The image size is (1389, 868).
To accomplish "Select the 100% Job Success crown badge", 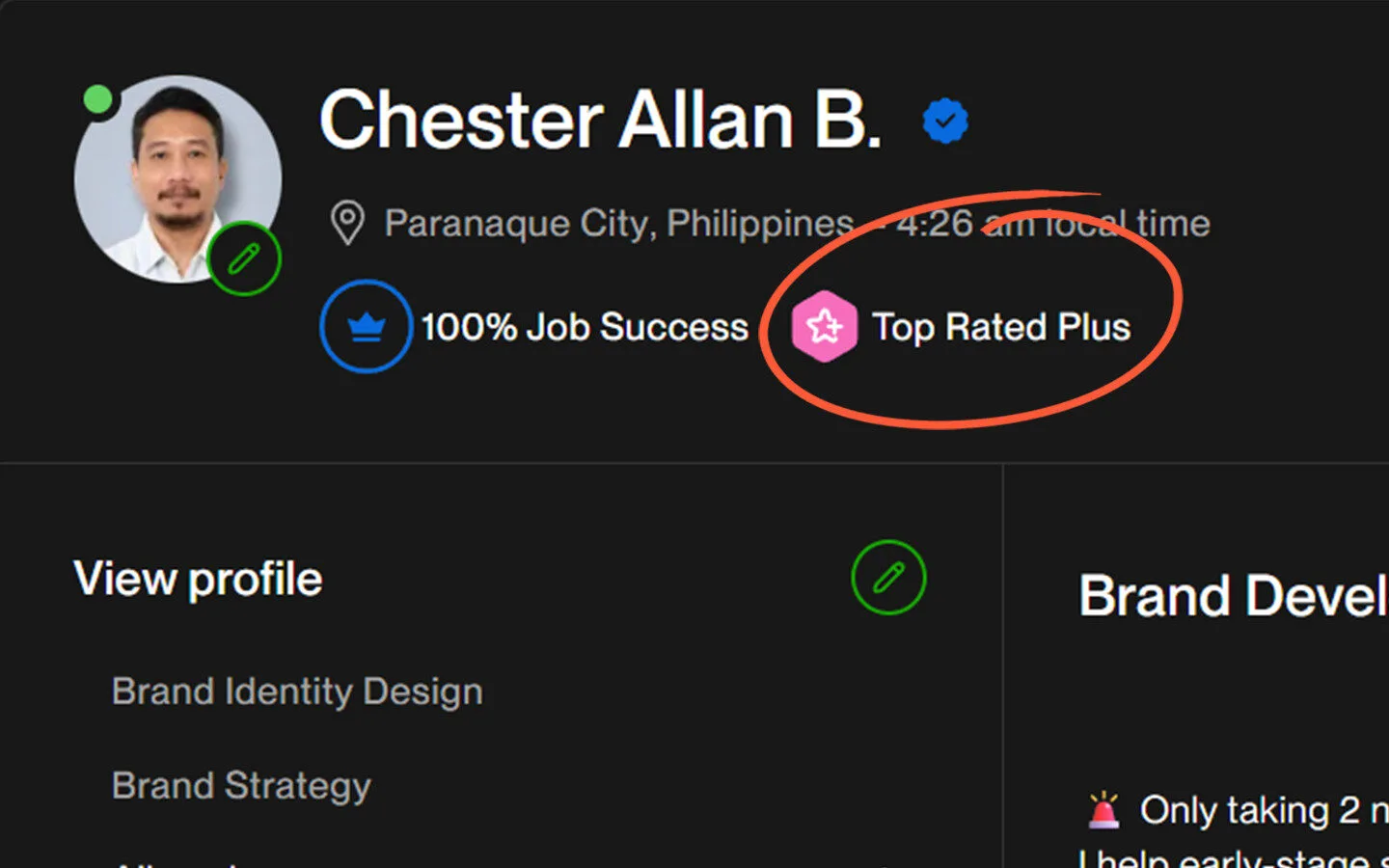I will pyautogui.click(x=366, y=326).
